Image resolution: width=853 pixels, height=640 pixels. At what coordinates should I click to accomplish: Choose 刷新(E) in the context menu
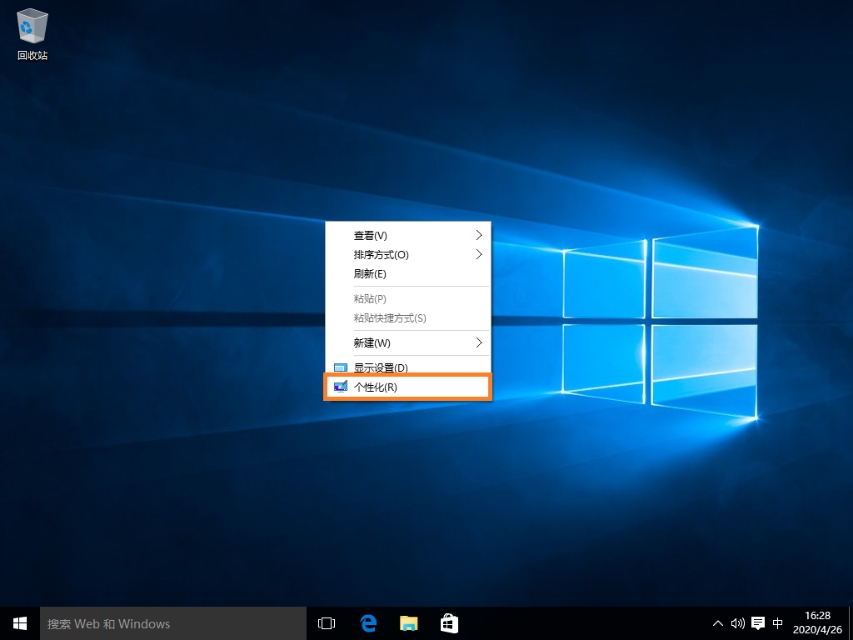click(x=370, y=274)
